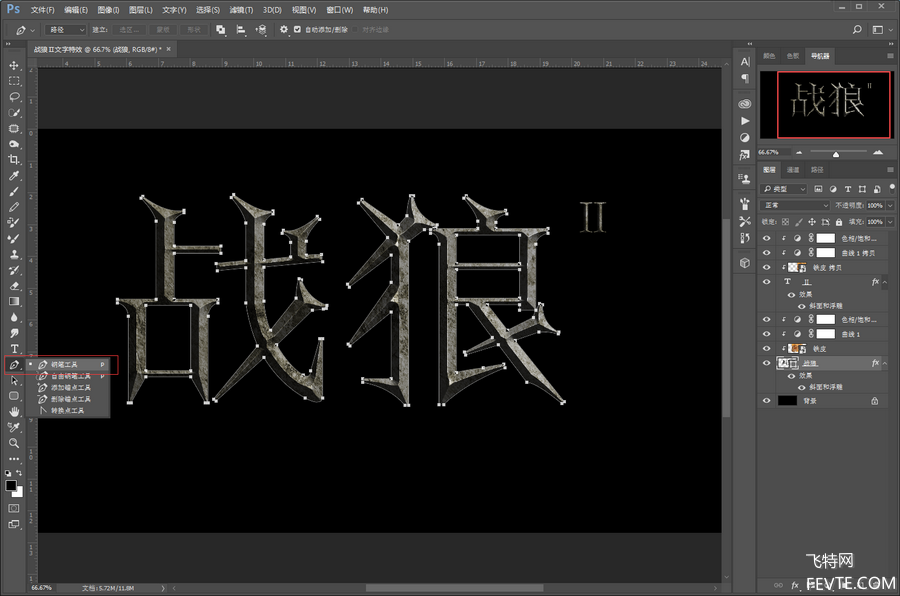Choose 转换点工具 from the pen flyout
Viewport: 900px width, 596px height.
68,411
